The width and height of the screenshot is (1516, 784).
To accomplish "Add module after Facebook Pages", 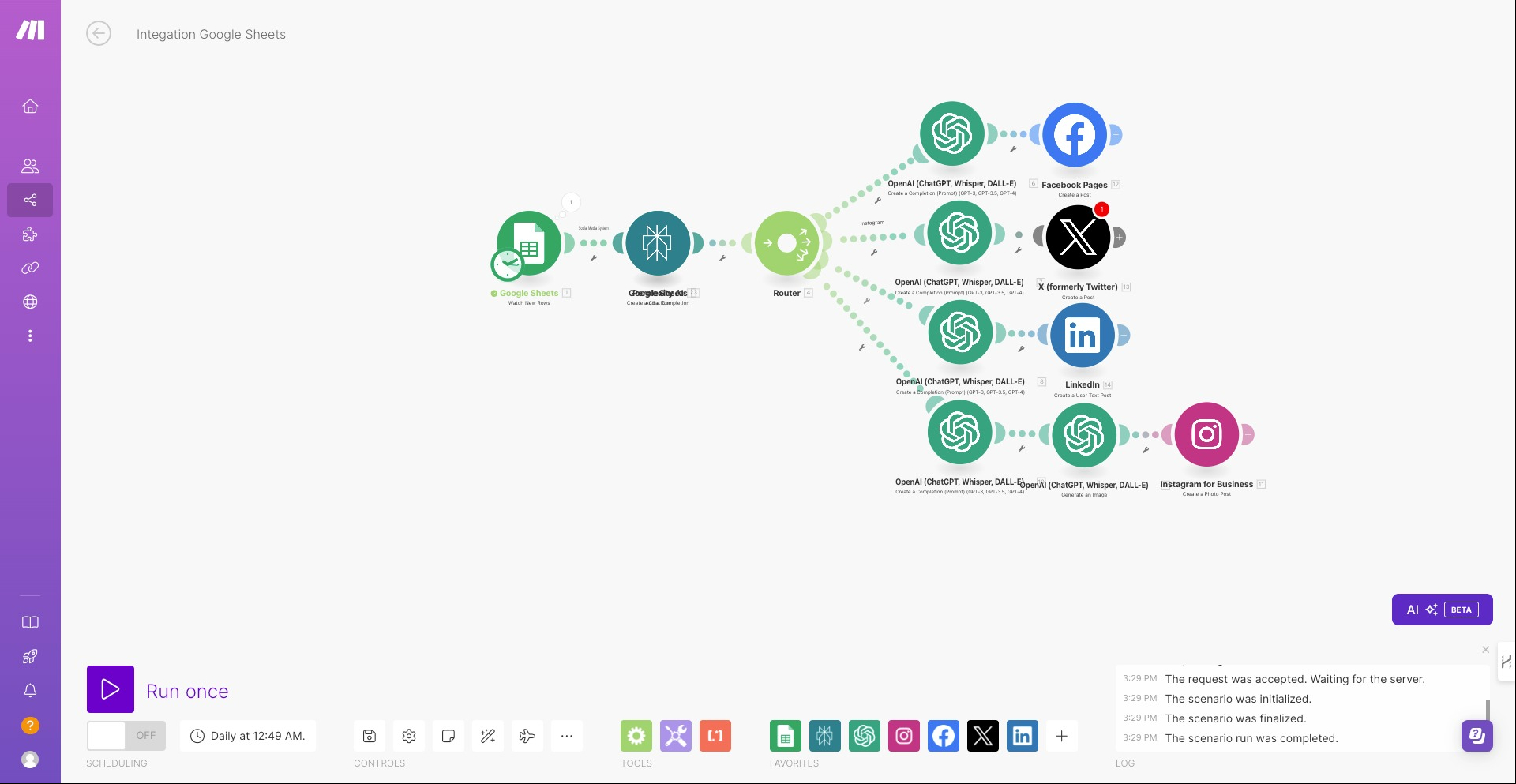I will (1116, 135).
